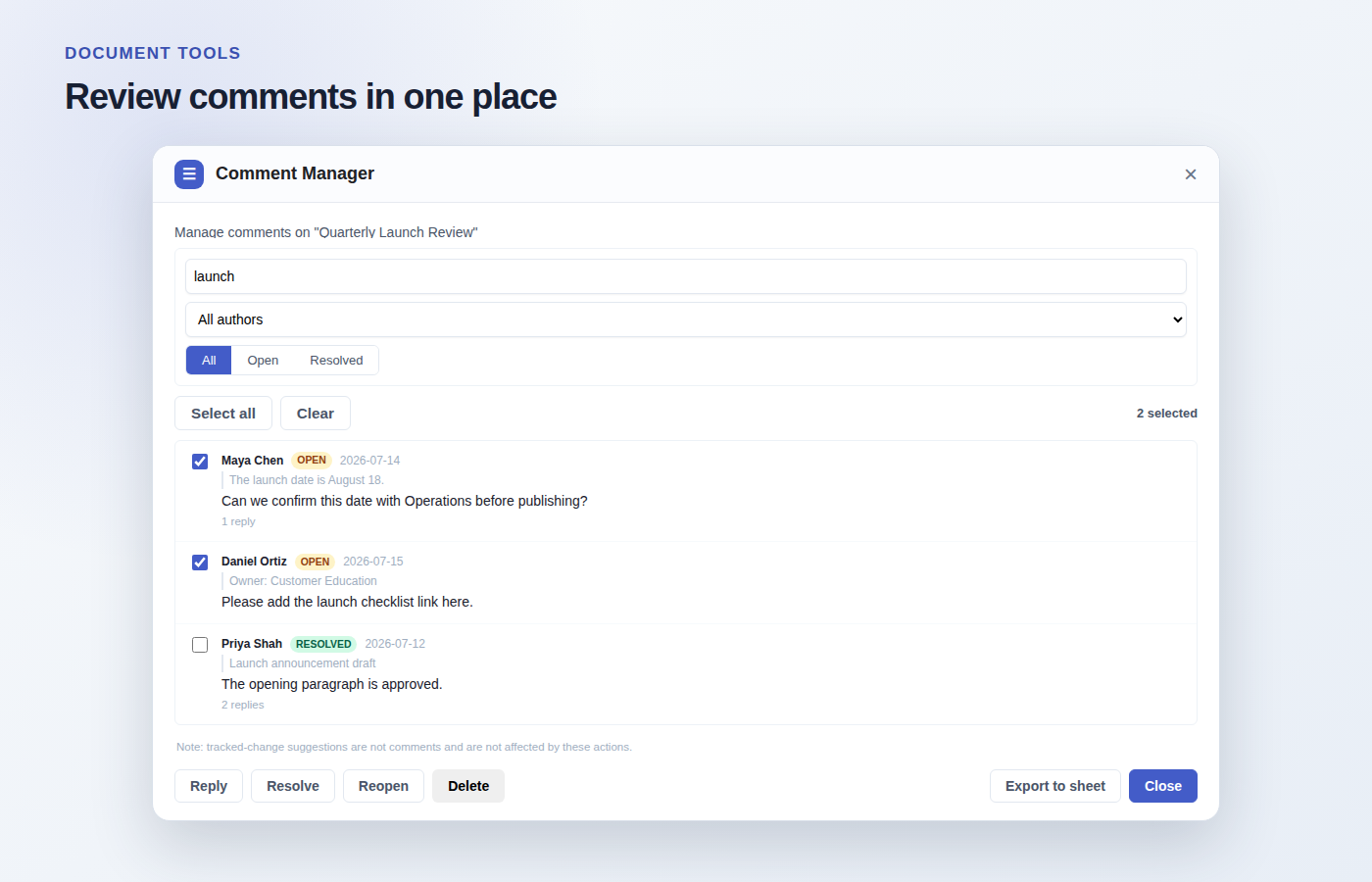Viewport: 1372px width, 882px height.
Task: Click quoted text "Launch announcement draft"
Action: click(303, 663)
